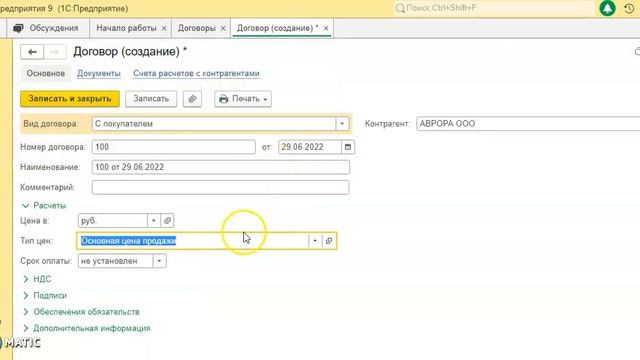This screenshot has height=360, width=640.
Task: Open the currency руб. record icon
Action: [167, 221]
